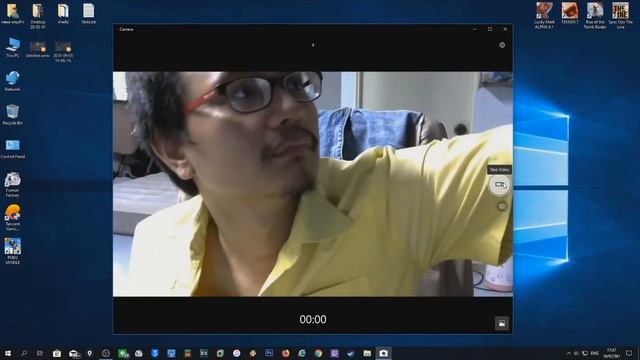Launch the Rise of the Tomb Raider shortcut
Viewport: 640px width, 360px height.
click(x=595, y=16)
